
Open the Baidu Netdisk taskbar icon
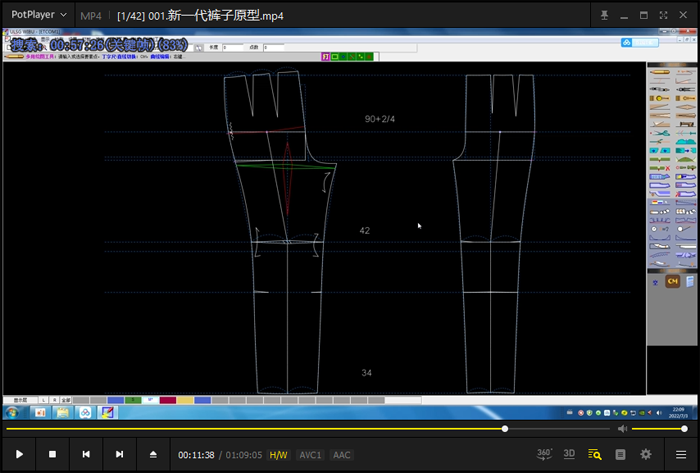point(85,413)
